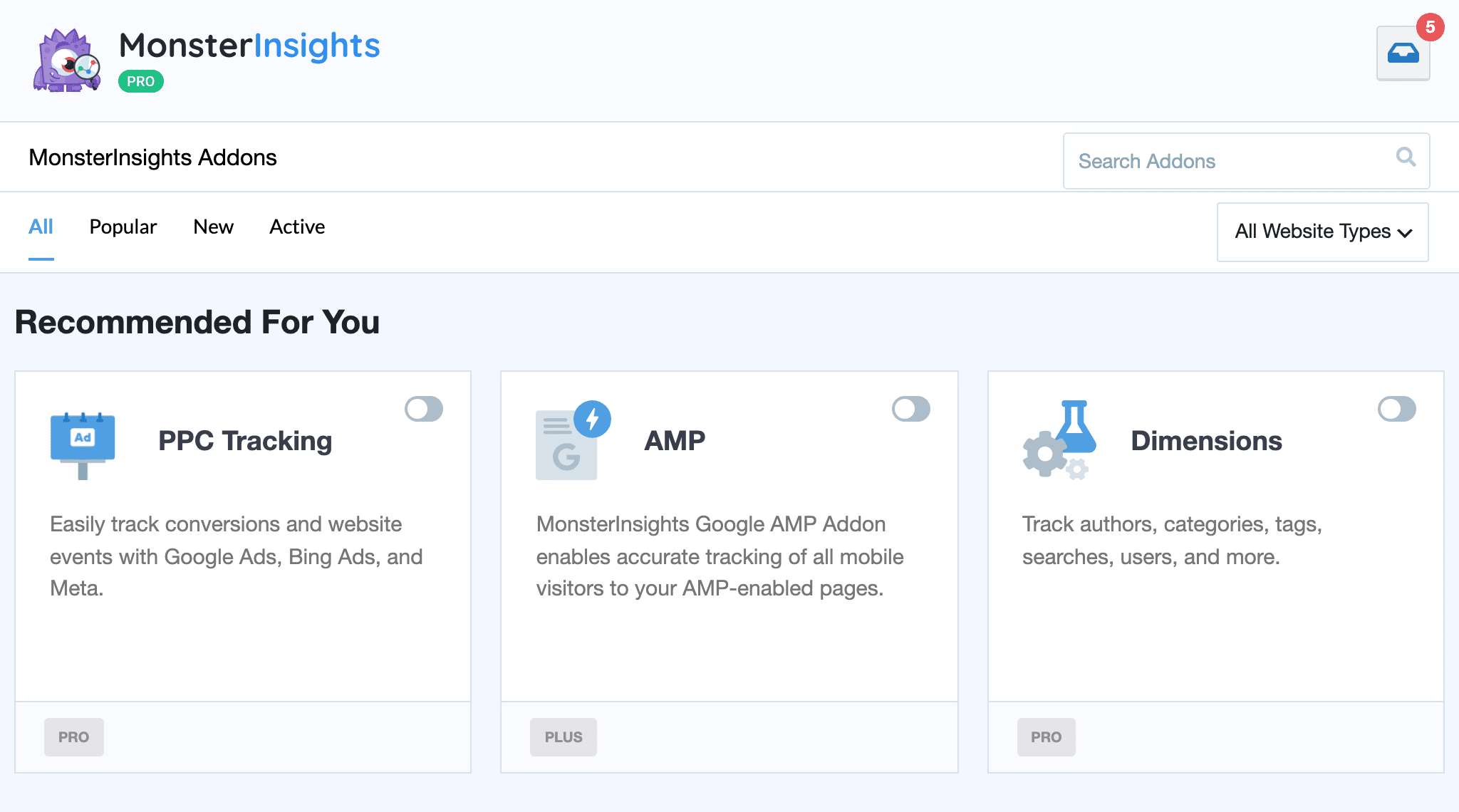1459x812 pixels.
Task: Enable the Dimensions addon toggle
Action: [1397, 409]
